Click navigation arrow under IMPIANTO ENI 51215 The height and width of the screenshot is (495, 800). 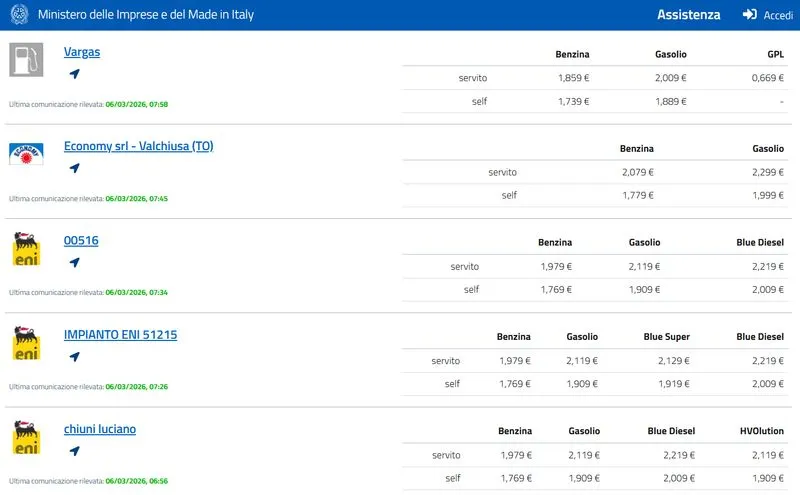click(x=74, y=357)
